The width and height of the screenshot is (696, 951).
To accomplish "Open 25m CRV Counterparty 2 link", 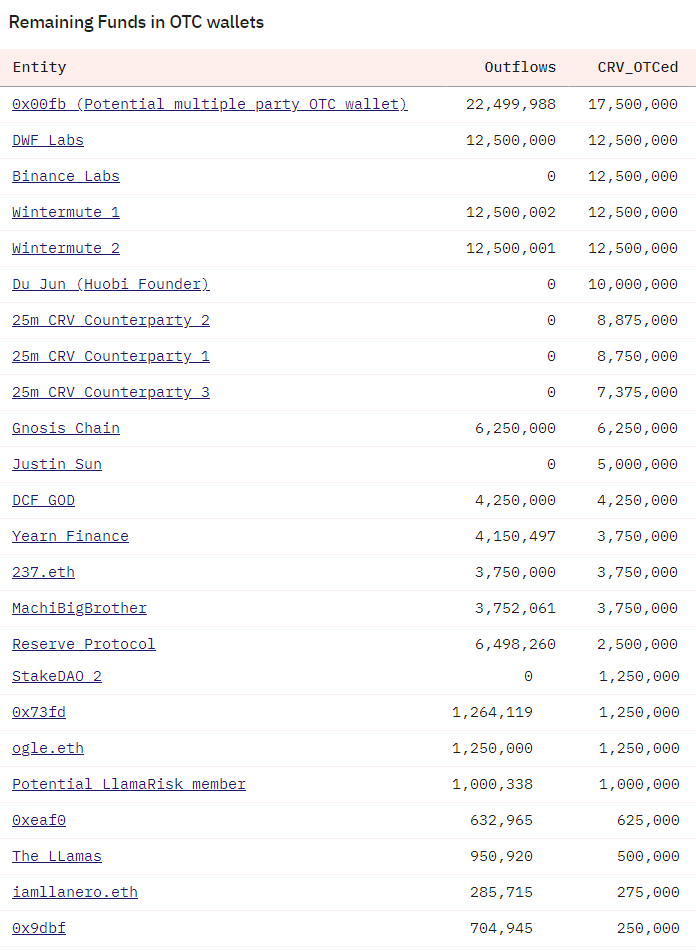I will pyautogui.click(x=111, y=320).
